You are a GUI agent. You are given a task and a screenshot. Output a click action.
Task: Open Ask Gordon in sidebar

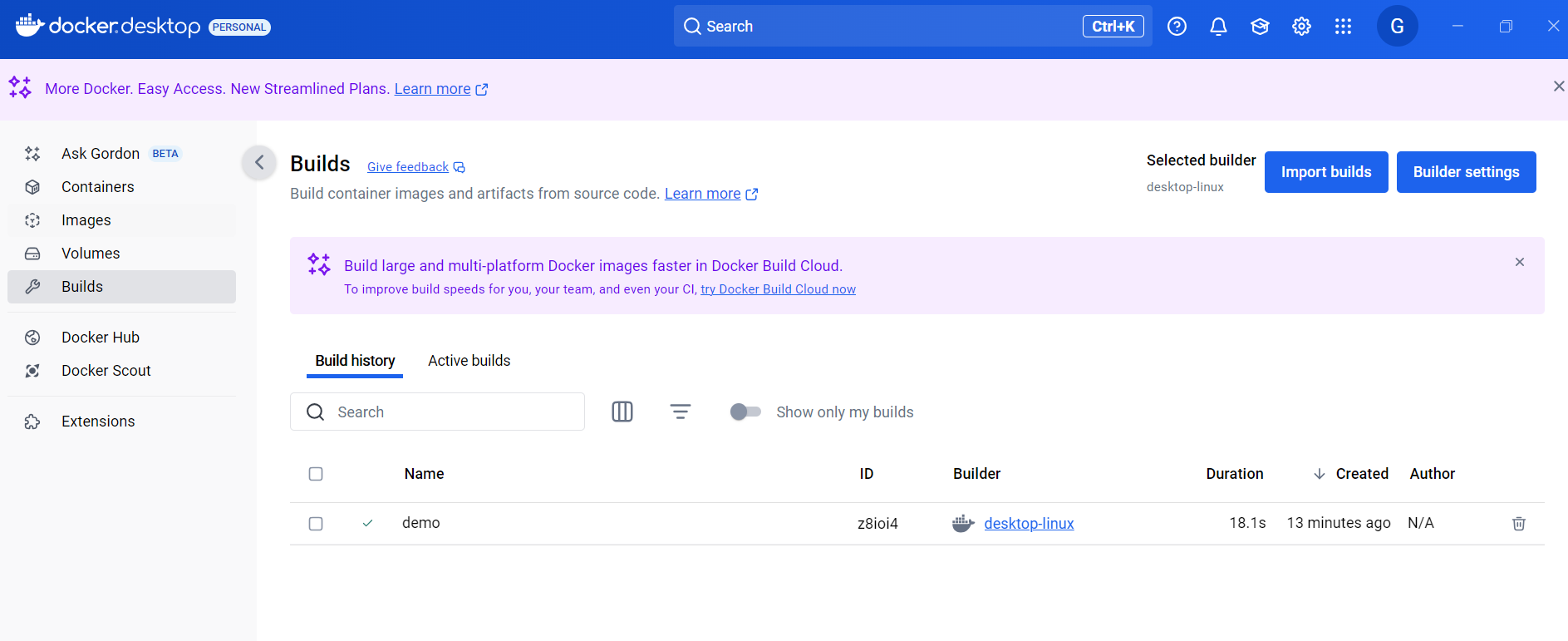pos(121,154)
